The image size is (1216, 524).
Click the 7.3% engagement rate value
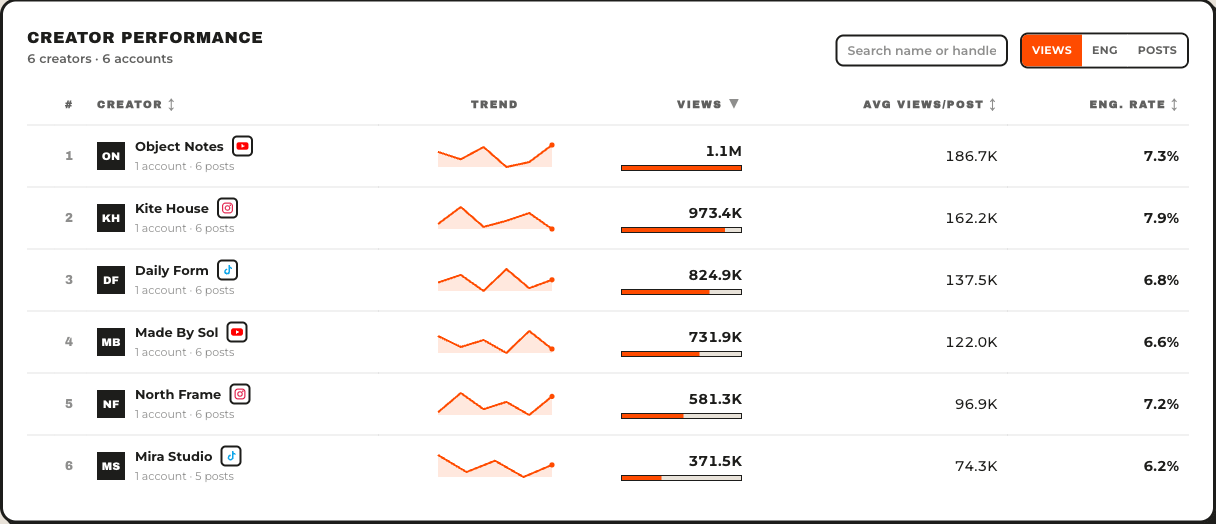tap(1161, 156)
